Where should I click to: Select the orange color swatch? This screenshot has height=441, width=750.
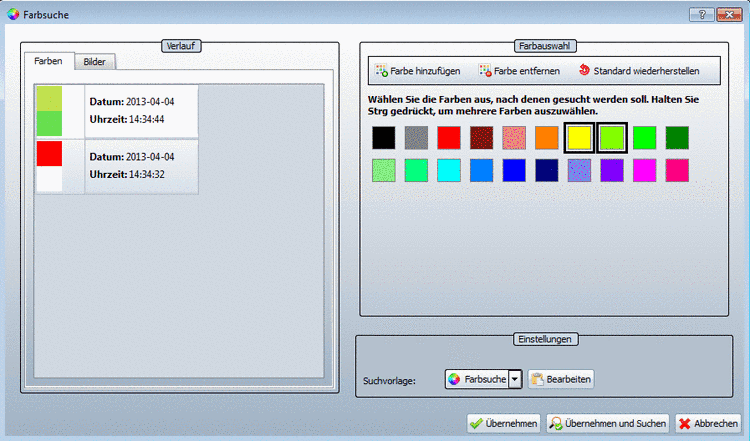pos(547,138)
